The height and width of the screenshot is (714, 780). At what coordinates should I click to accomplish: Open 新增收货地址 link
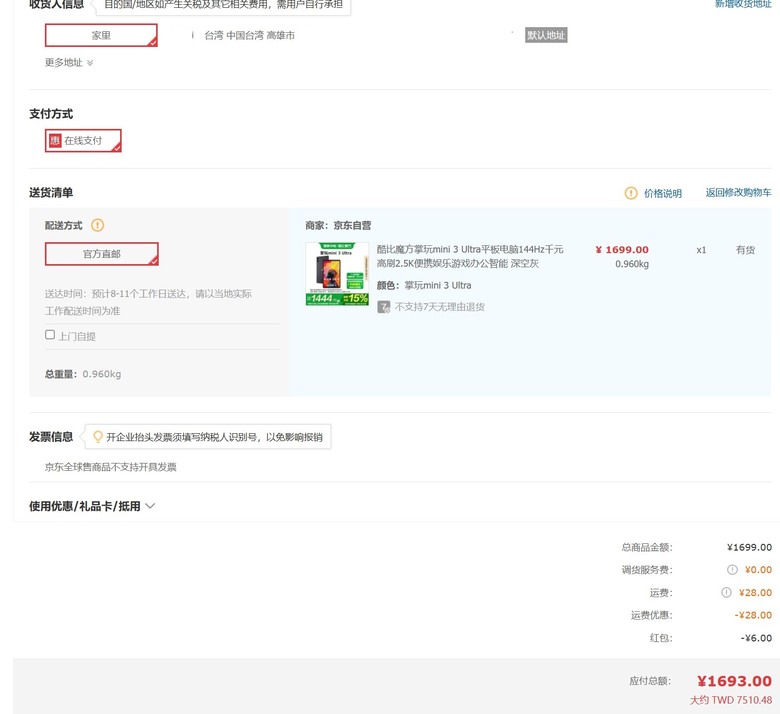pyautogui.click(x=743, y=4)
